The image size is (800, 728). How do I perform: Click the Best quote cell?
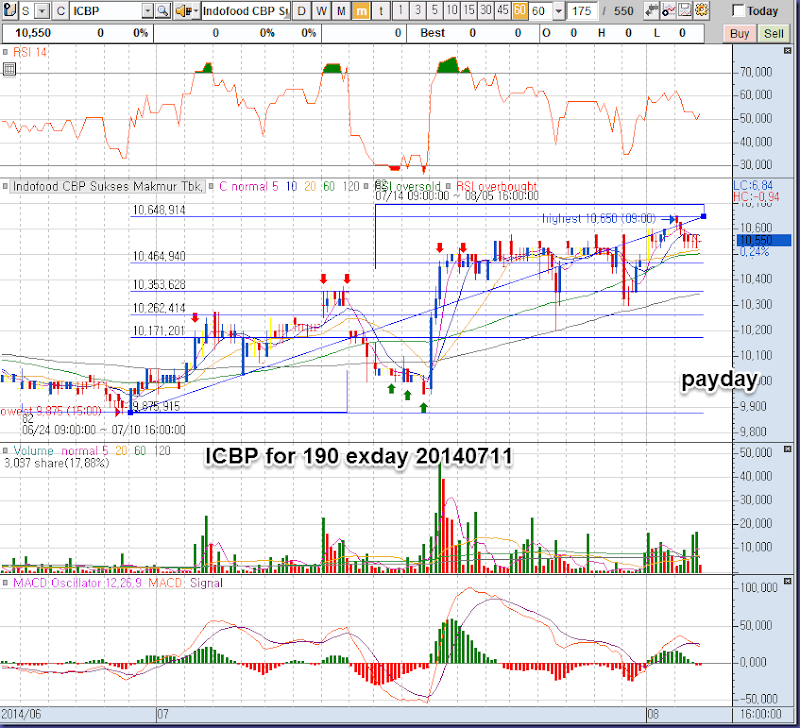click(433, 33)
